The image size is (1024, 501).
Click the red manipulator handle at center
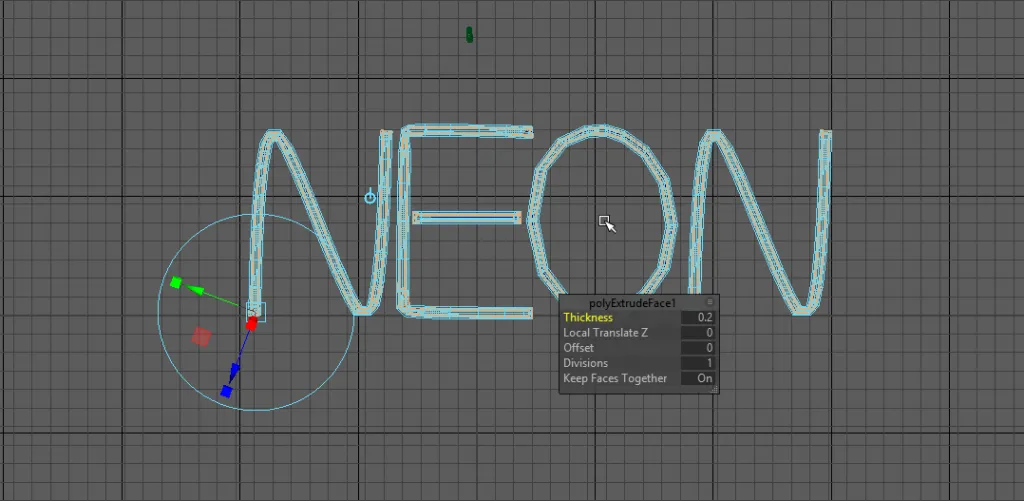(x=252, y=322)
